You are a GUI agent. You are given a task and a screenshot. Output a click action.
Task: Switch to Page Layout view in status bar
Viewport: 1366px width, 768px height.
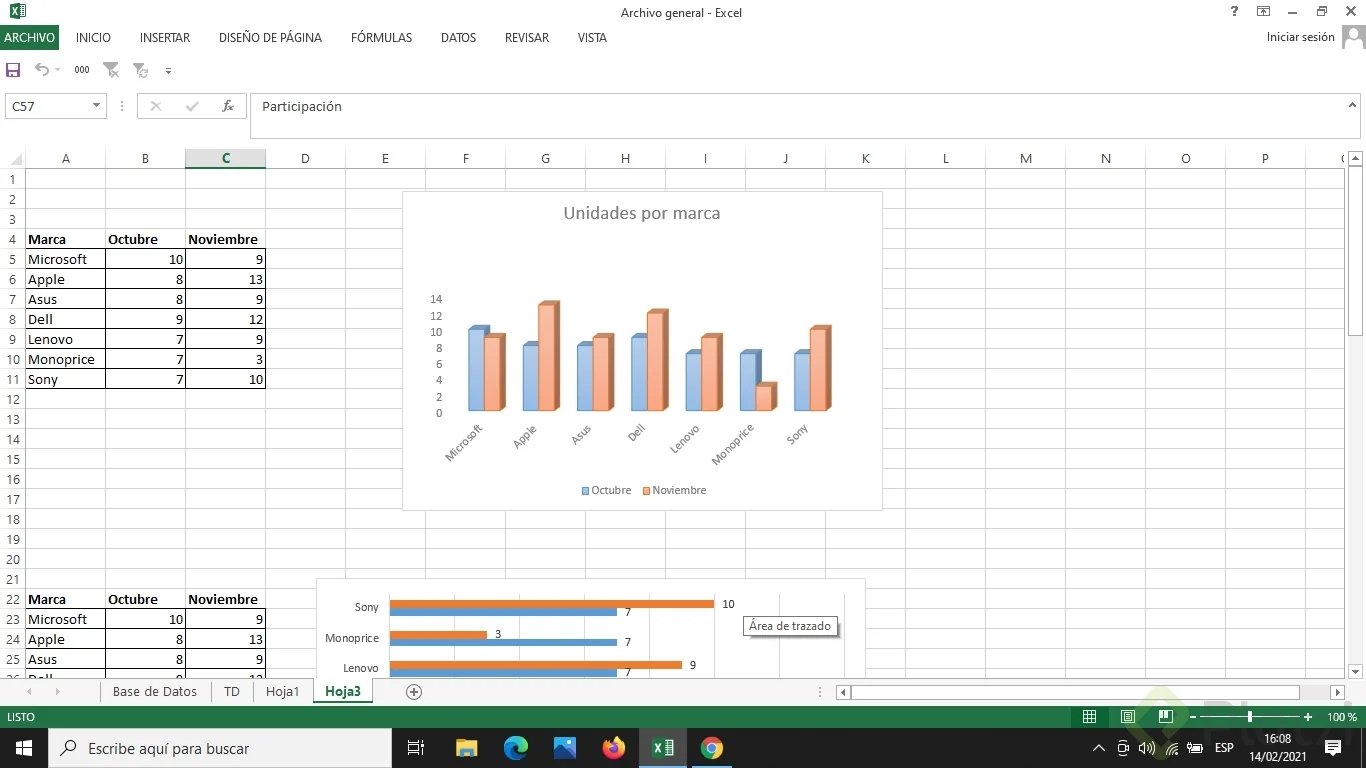click(1127, 717)
